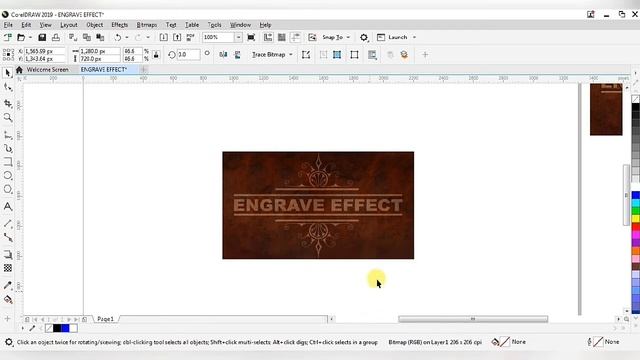Switch to the ENGRAVE EFFECT tab
Image resolution: width=640 pixels, height=360 pixels.
click(104, 69)
